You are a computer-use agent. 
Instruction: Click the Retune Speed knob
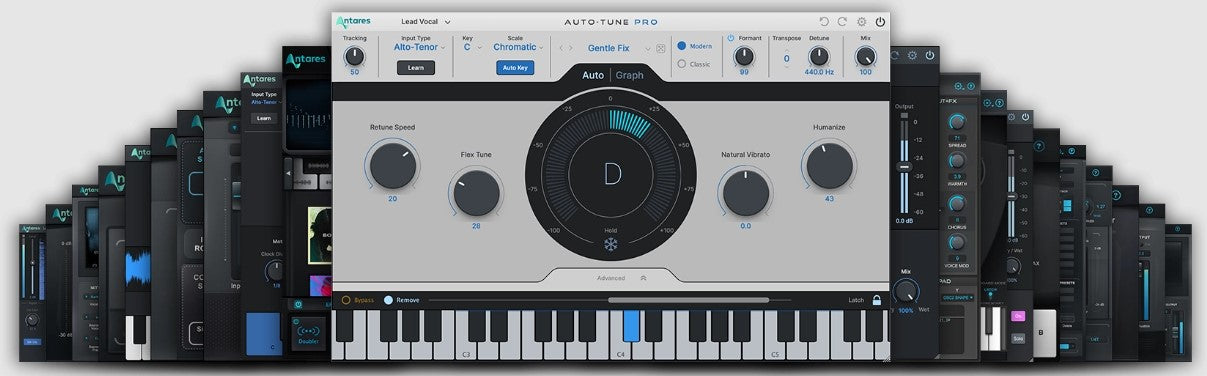(x=392, y=165)
